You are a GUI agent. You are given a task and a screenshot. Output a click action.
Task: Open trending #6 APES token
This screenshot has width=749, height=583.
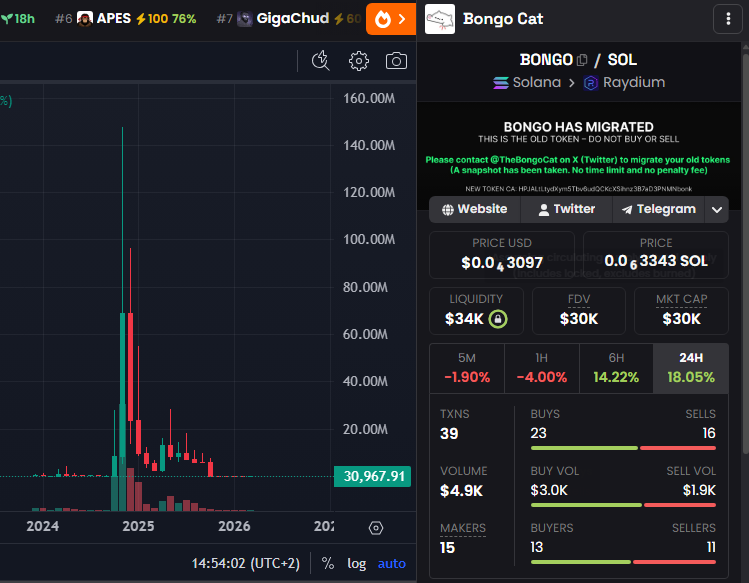coord(126,19)
